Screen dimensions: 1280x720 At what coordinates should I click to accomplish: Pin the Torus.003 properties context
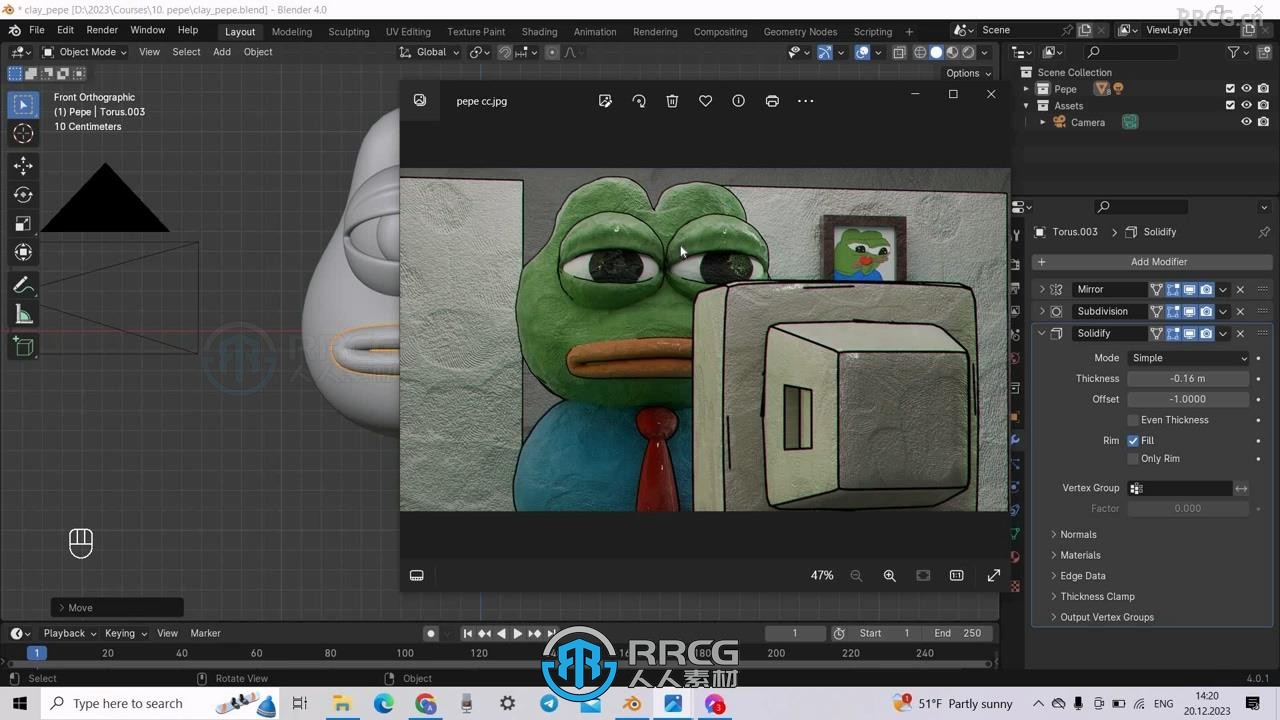click(x=1264, y=232)
